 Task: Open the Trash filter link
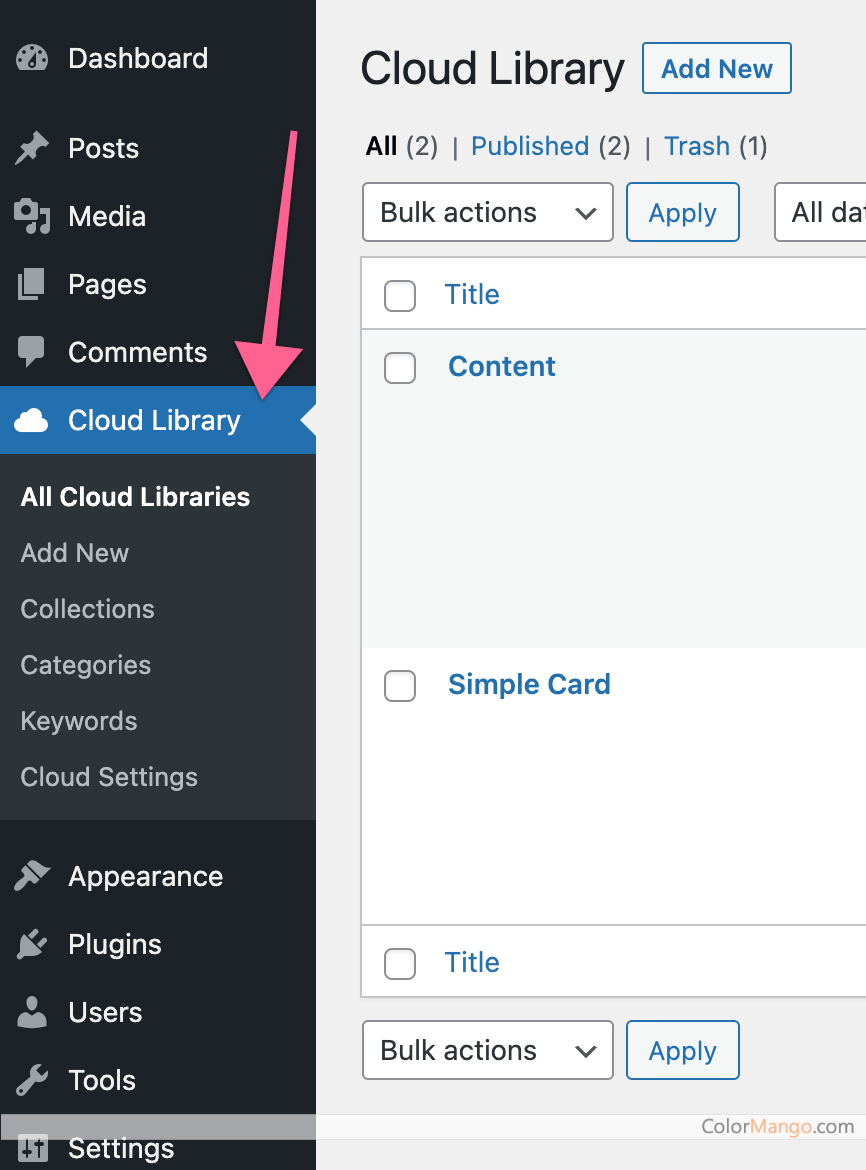tap(697, 146)
